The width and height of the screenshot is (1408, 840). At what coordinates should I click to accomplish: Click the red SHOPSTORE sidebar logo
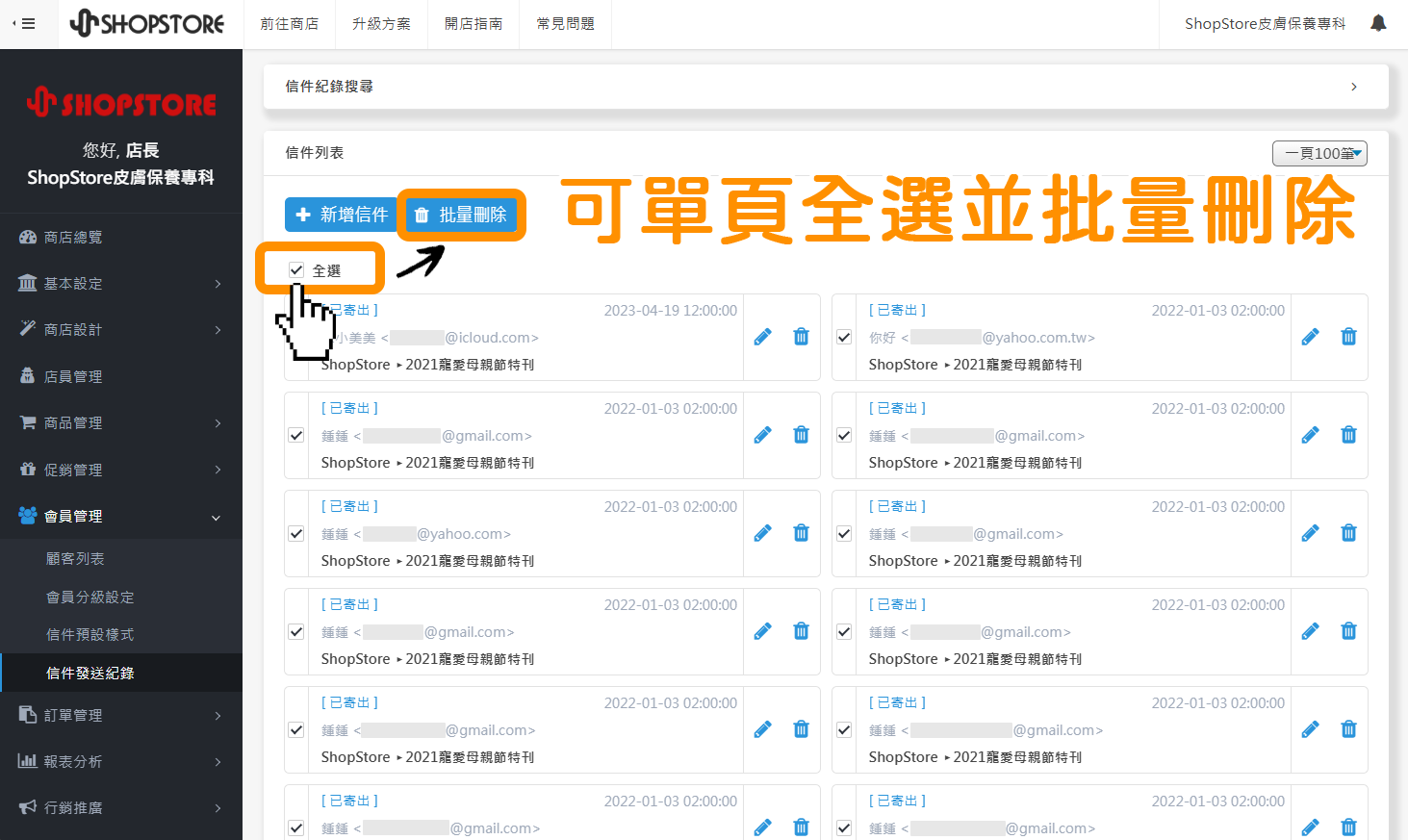coord(121,102)
